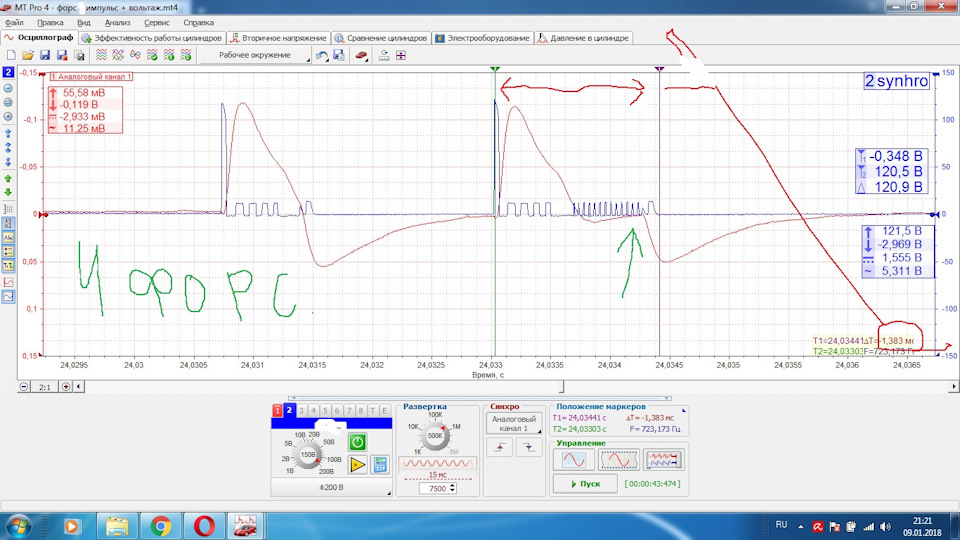Open the Файл menu
Viewport: 960px width, 540px height.
pyautogui.click(x=14, y=23)
